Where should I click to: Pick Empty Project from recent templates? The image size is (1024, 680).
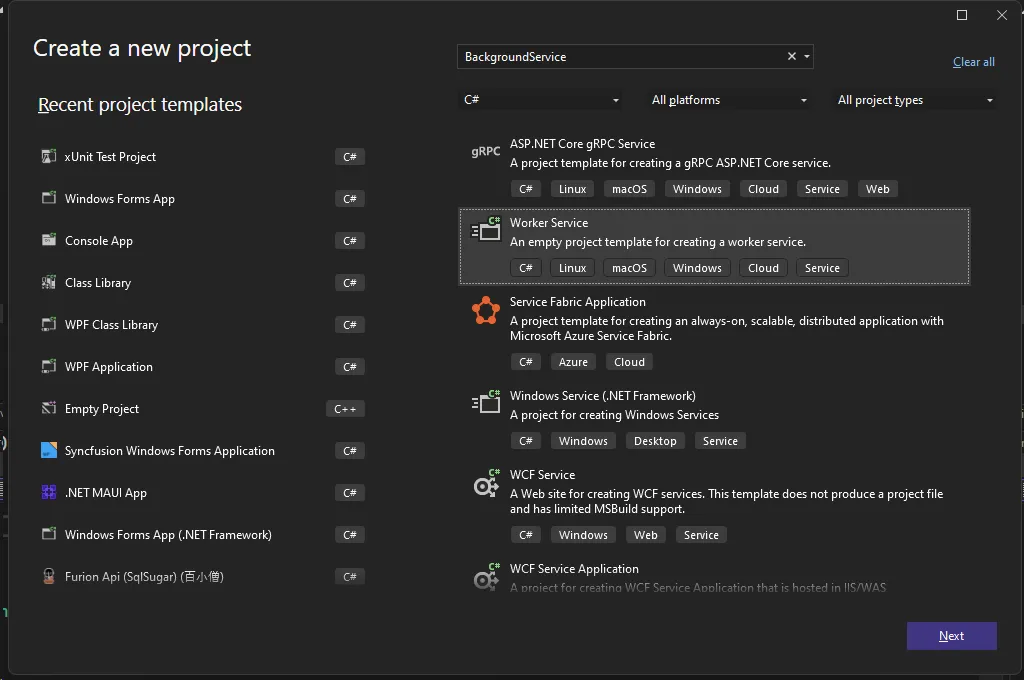click(102, 409)
